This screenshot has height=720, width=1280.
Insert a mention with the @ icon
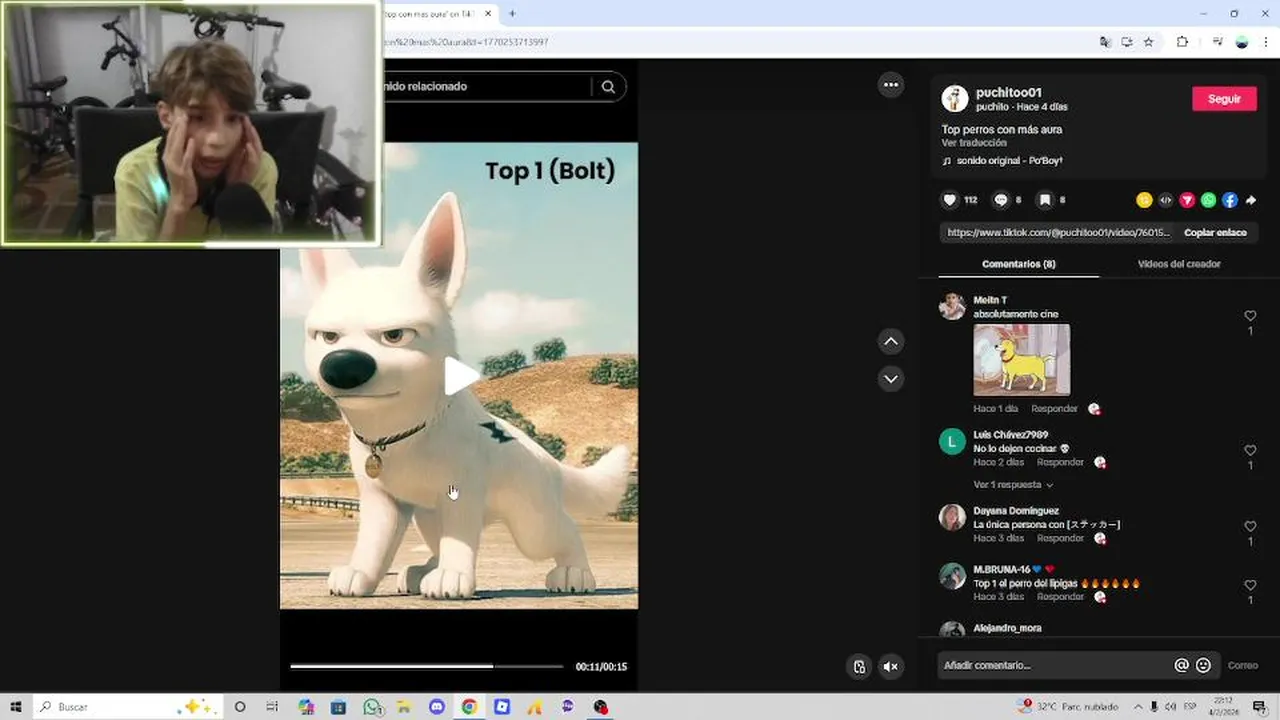(1181, 665)
